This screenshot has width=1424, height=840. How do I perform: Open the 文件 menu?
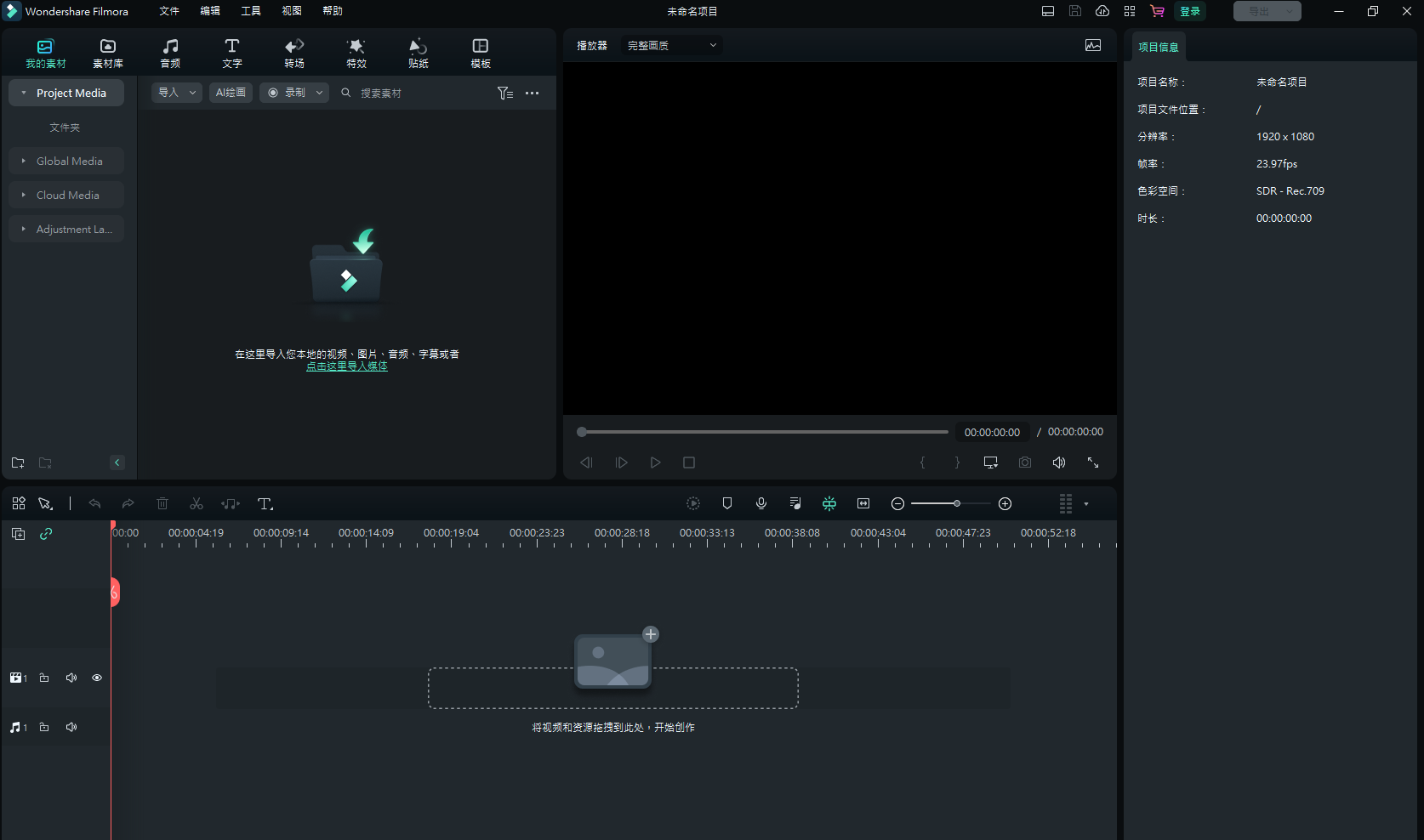tap(169, 11)
